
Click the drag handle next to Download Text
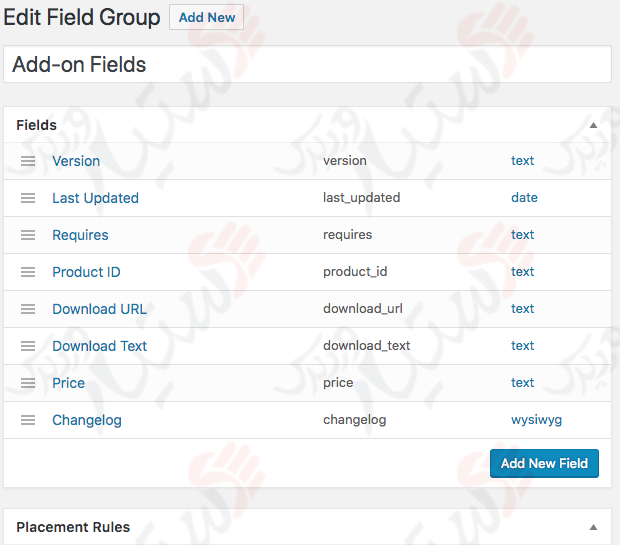pos(28,346)
